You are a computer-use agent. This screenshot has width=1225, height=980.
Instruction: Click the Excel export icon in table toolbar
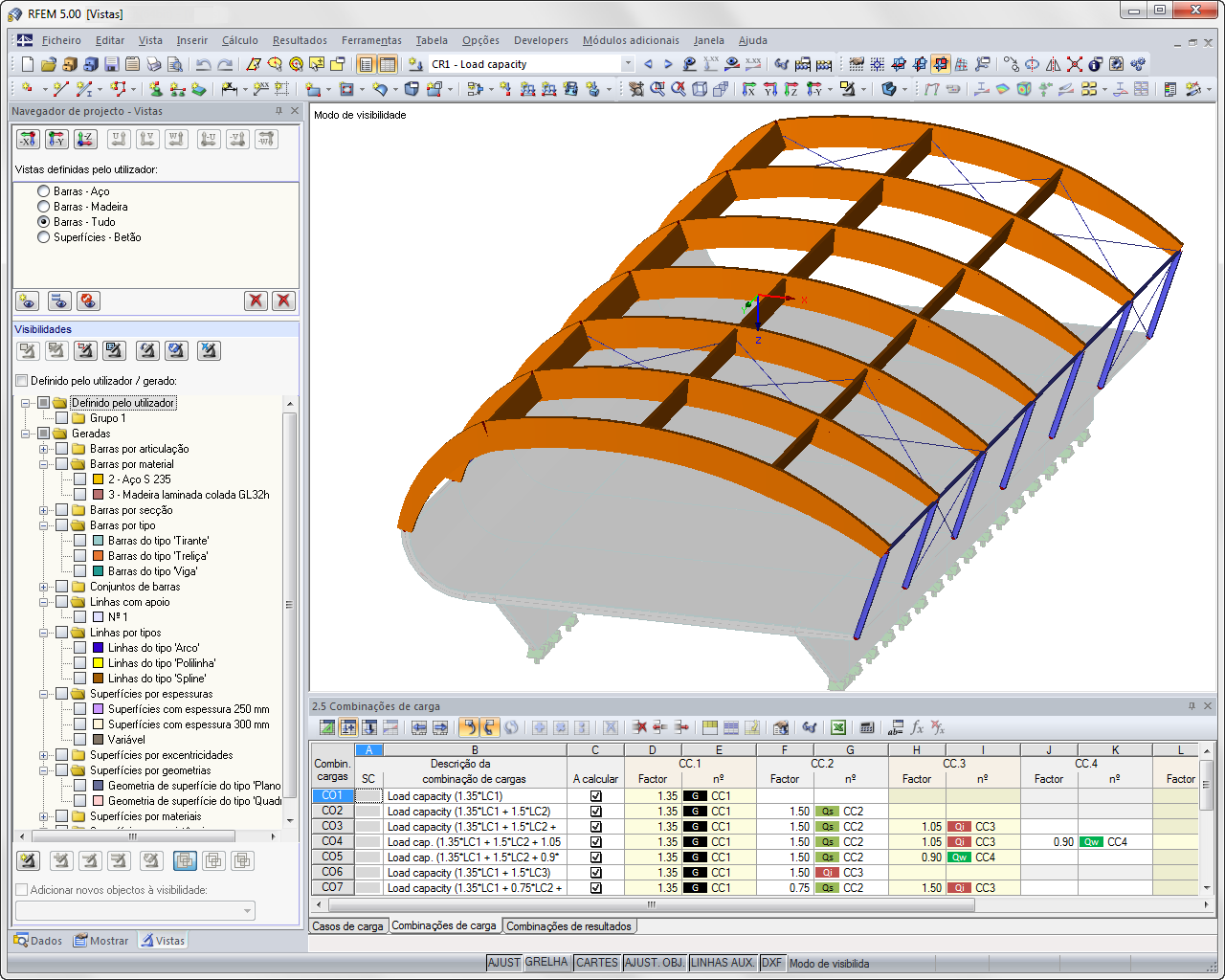pyautogui.click(x=838, y=727)
